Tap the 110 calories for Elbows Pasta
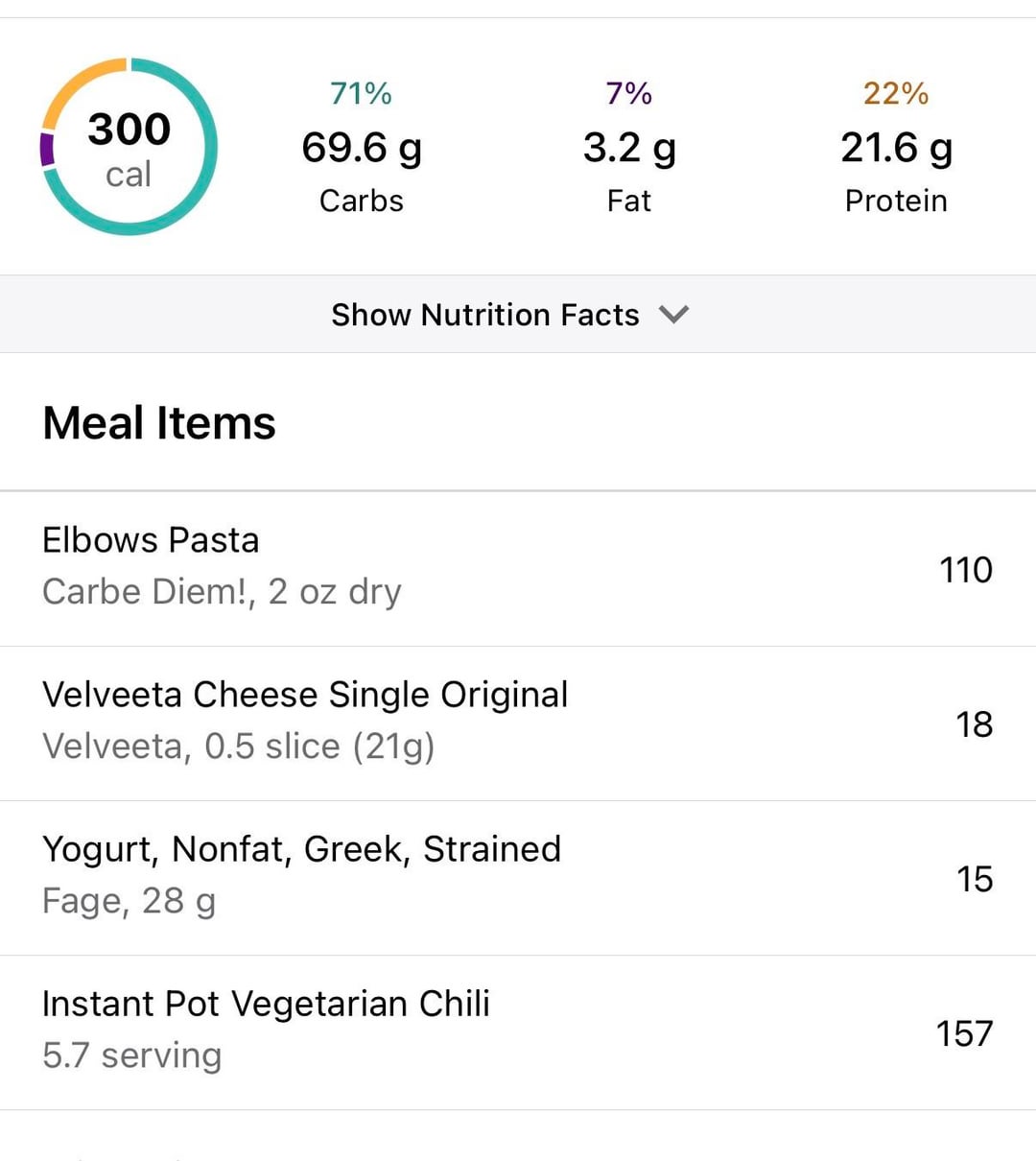Viewport: 1036px width, 1161px height. (x=965, y=570)
